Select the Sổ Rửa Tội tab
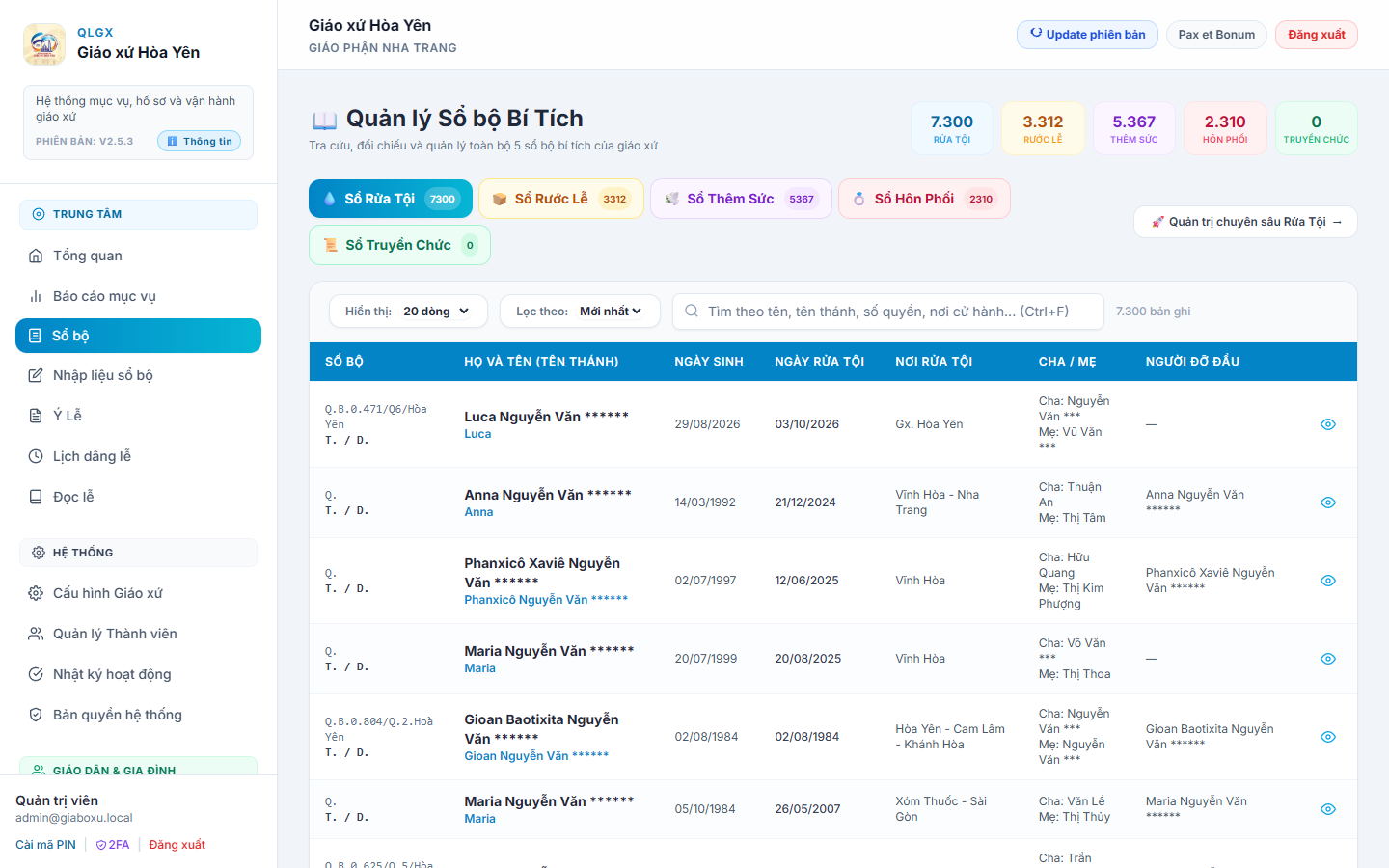The height and width of the screenshot is (868, 1389). point(391,199)
